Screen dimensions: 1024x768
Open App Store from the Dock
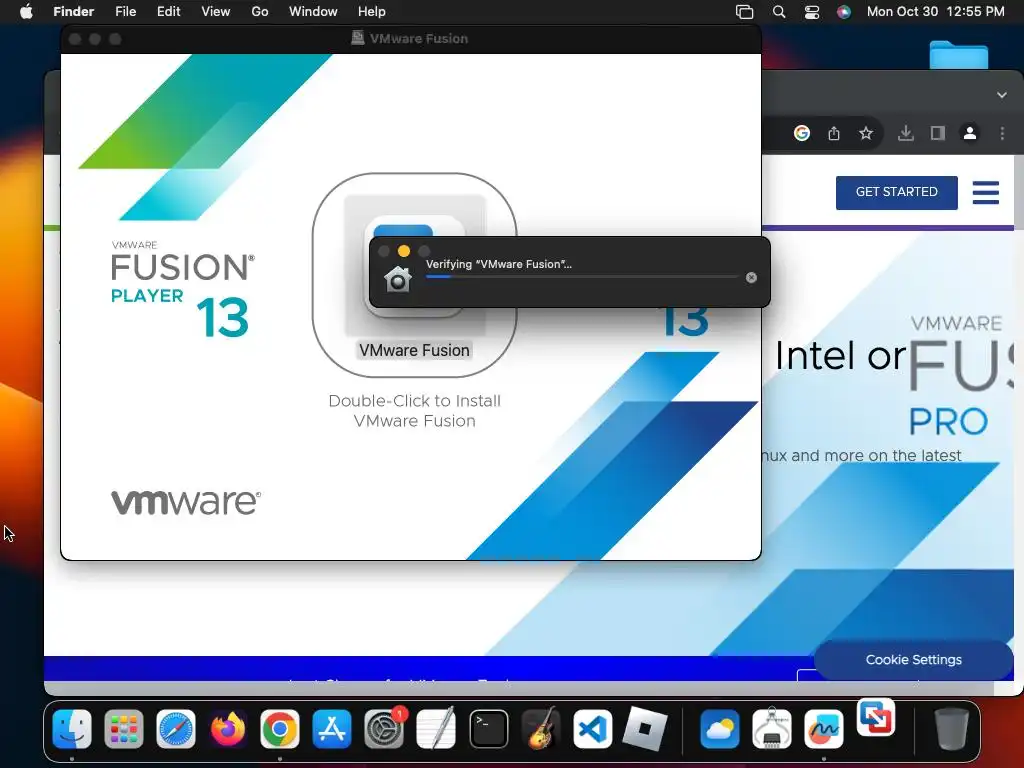332,728
